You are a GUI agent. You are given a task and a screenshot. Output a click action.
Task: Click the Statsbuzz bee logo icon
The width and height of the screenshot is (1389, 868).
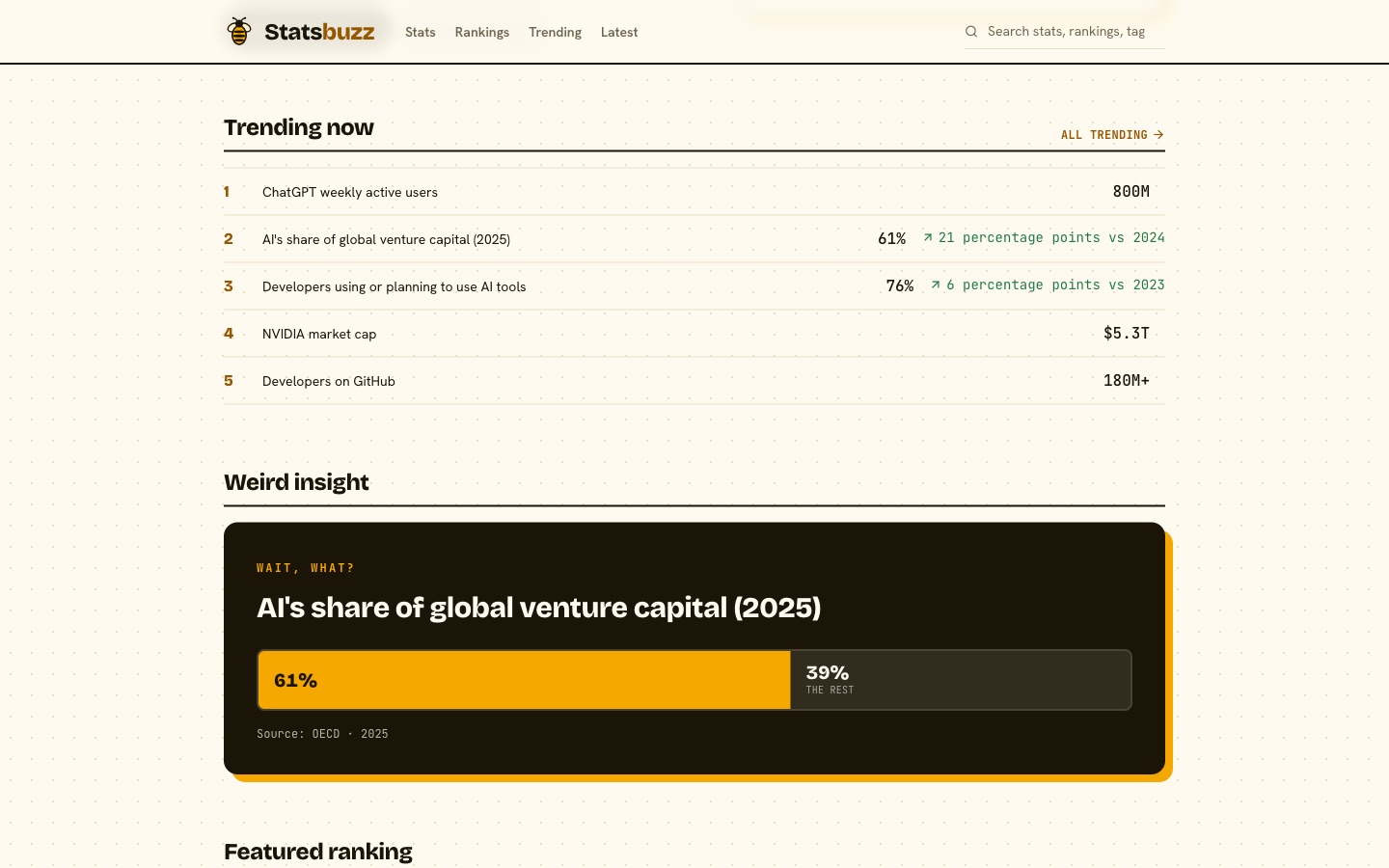tap(239, 32)
